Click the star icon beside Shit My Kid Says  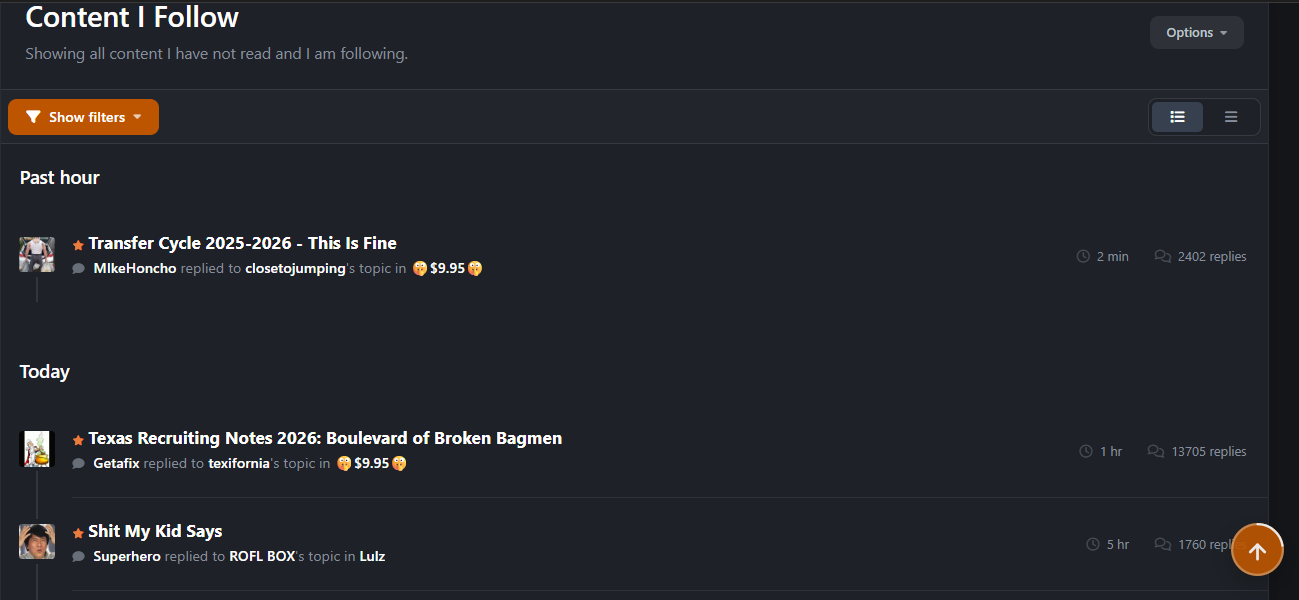(x=78, y=533)
